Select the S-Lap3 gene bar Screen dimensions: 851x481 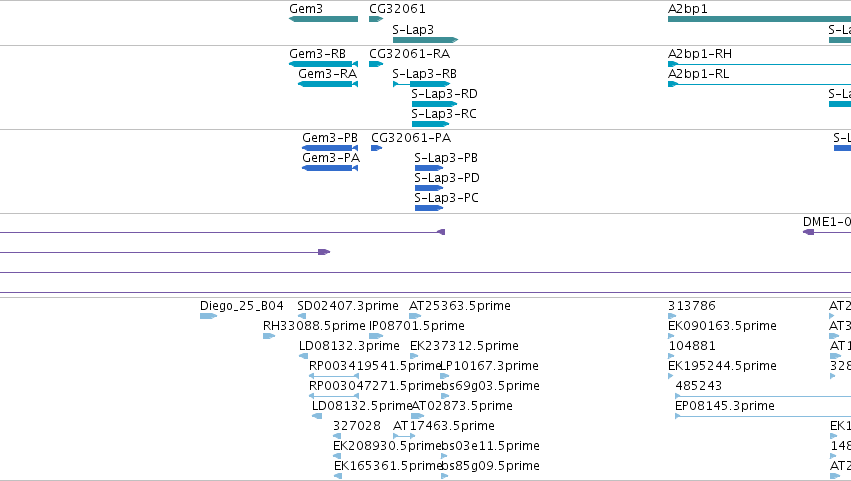pos(426,40)
